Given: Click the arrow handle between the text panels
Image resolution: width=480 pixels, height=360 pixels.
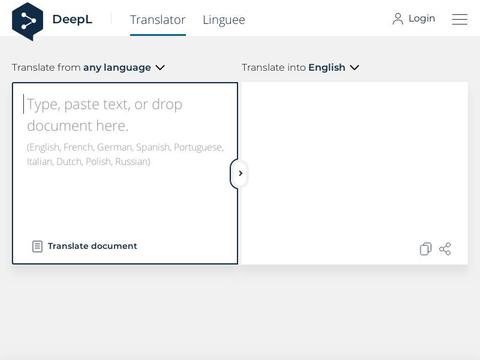Looking at the screenshot, I should [240, 173].
